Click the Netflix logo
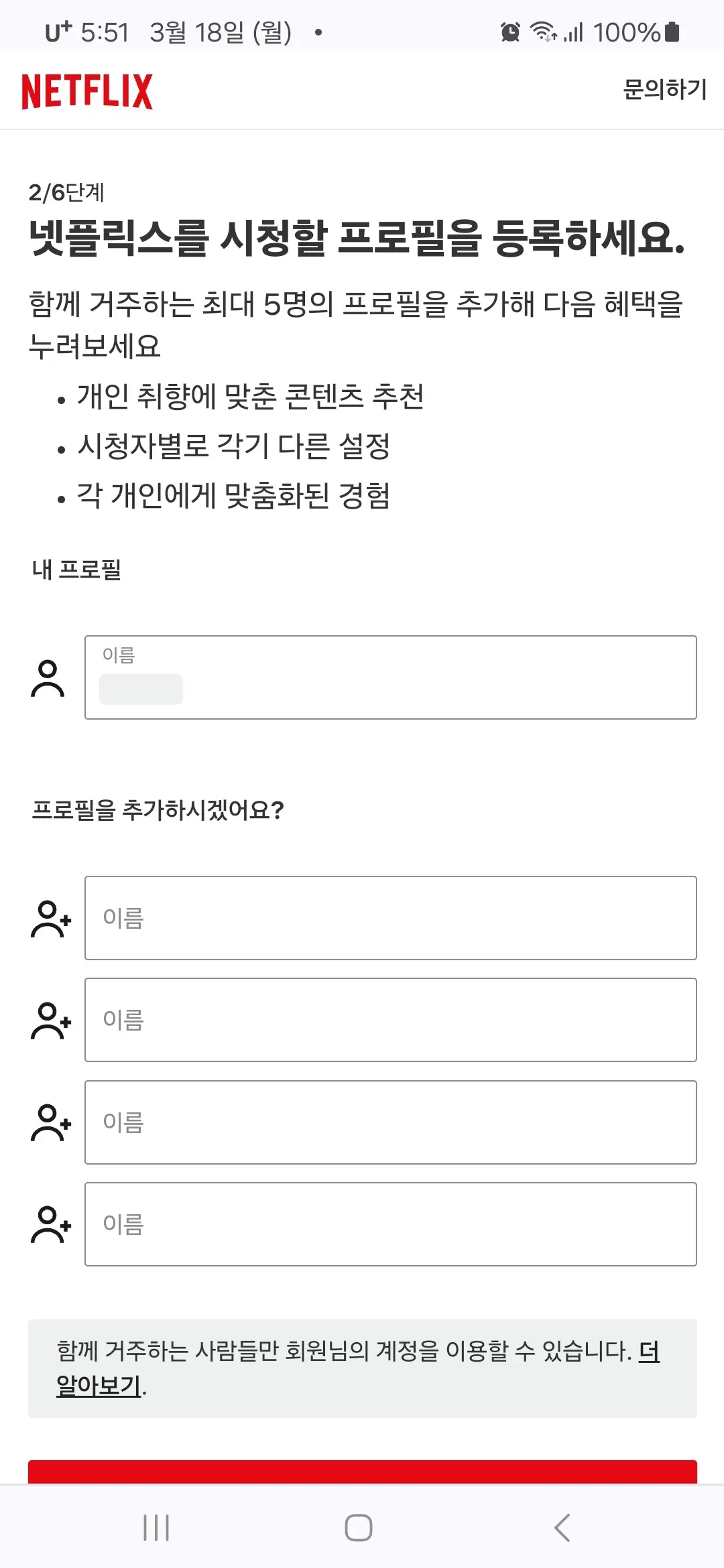Image resolution: width=724 pixels, height=1568 pixels. [87, 90]
